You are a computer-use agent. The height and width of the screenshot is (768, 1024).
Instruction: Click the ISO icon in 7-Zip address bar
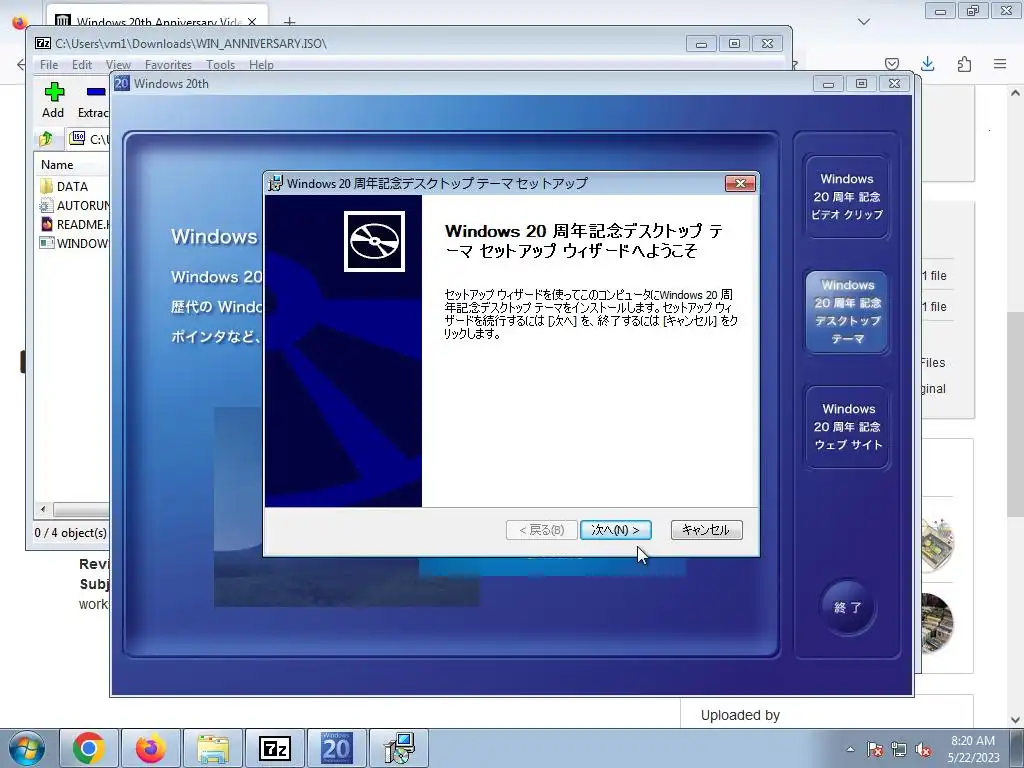click(78, 137)
